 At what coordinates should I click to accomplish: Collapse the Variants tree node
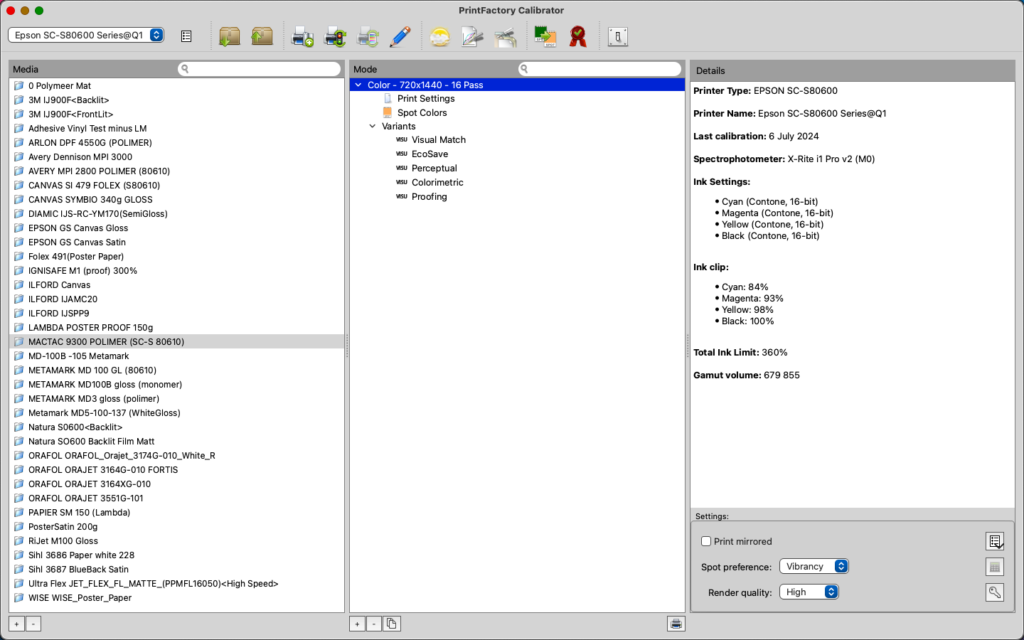click(372, 126)
